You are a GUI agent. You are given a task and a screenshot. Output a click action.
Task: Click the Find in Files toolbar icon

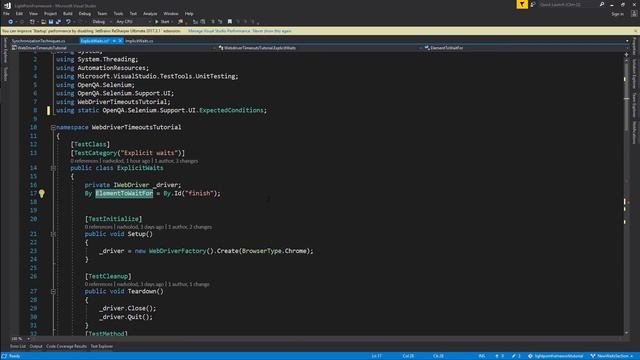(x=180, y=22)
